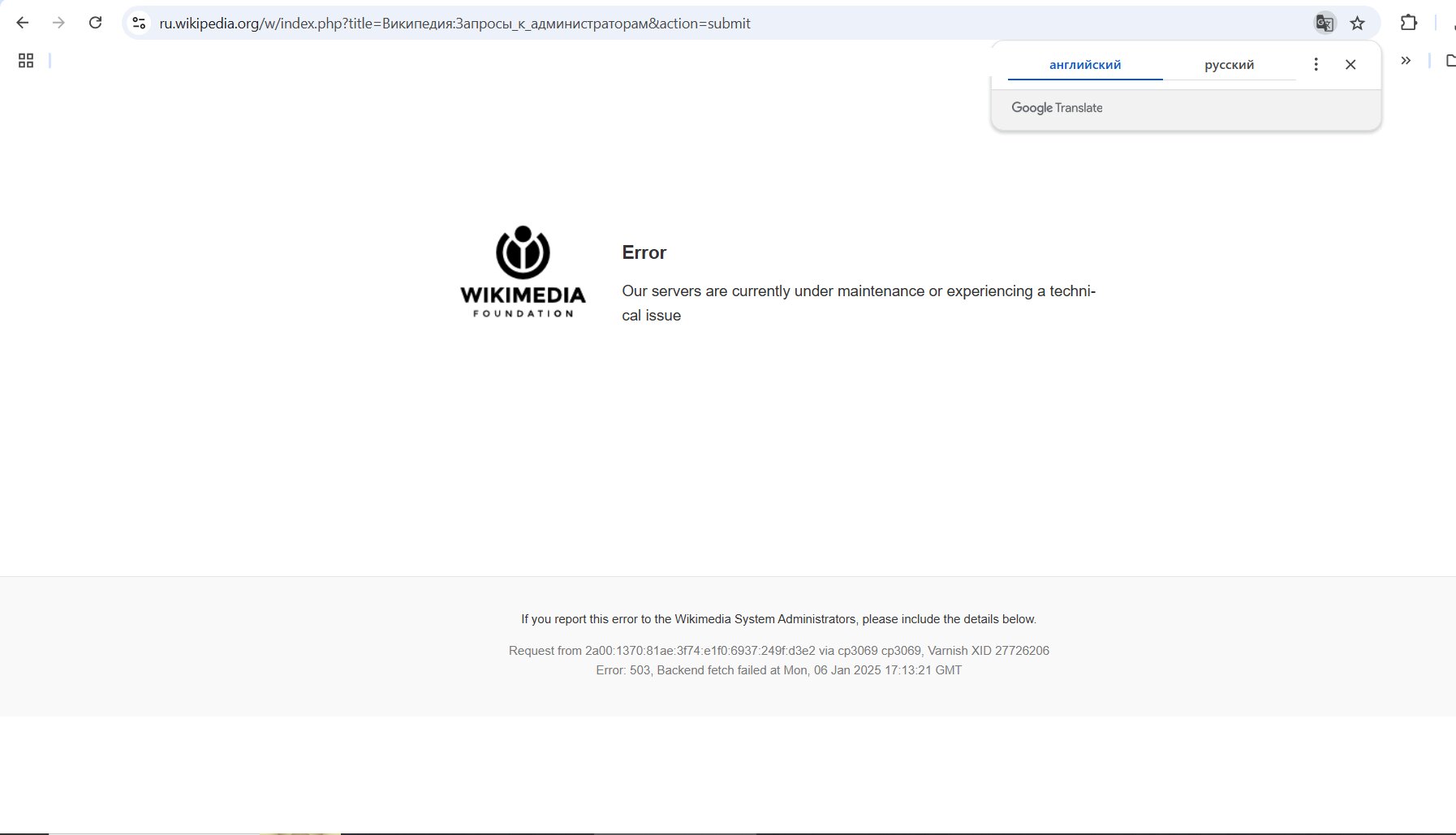Close the Google Translate popup

[x=1350, y=64]
